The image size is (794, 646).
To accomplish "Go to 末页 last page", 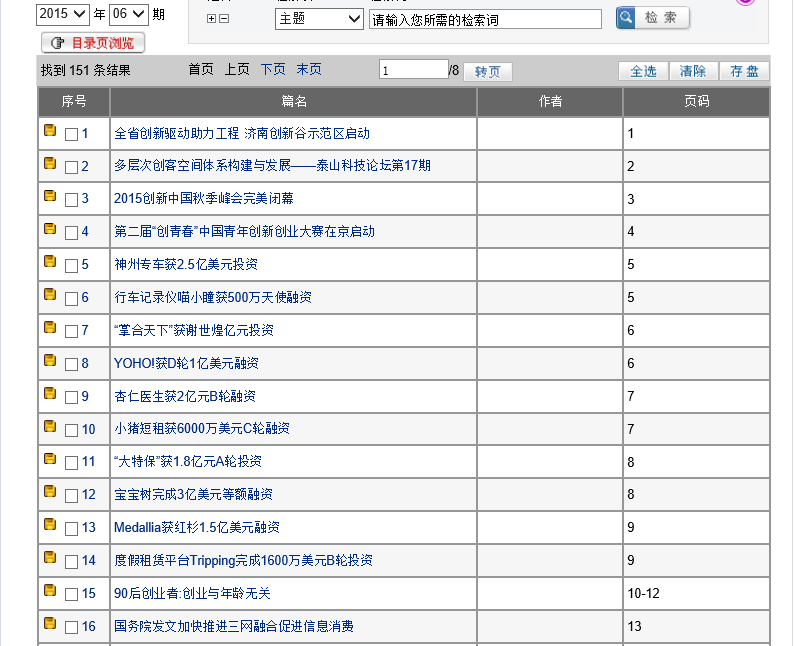I will 309,69.
